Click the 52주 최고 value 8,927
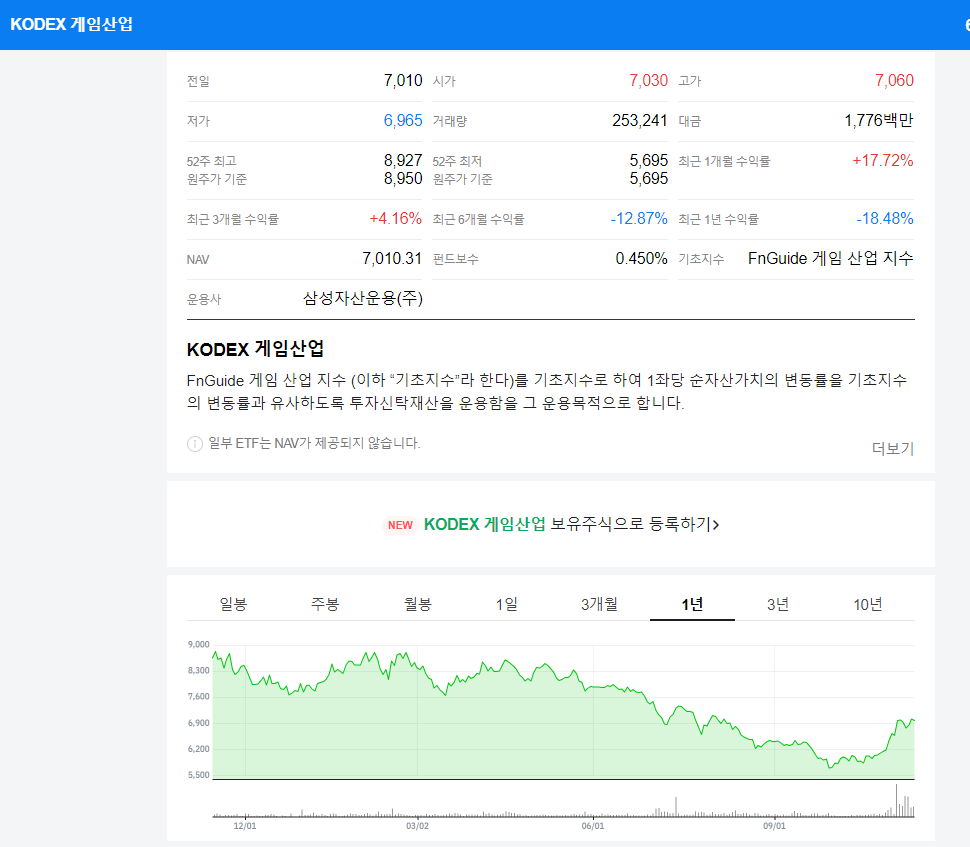970x847 pixels. 403,161
